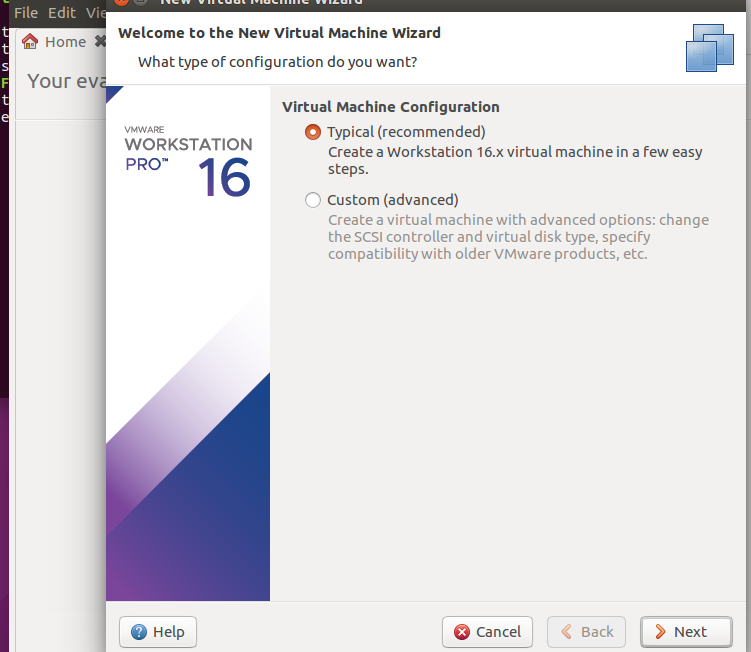Close the Home tab with its X

tap(100, 41)
